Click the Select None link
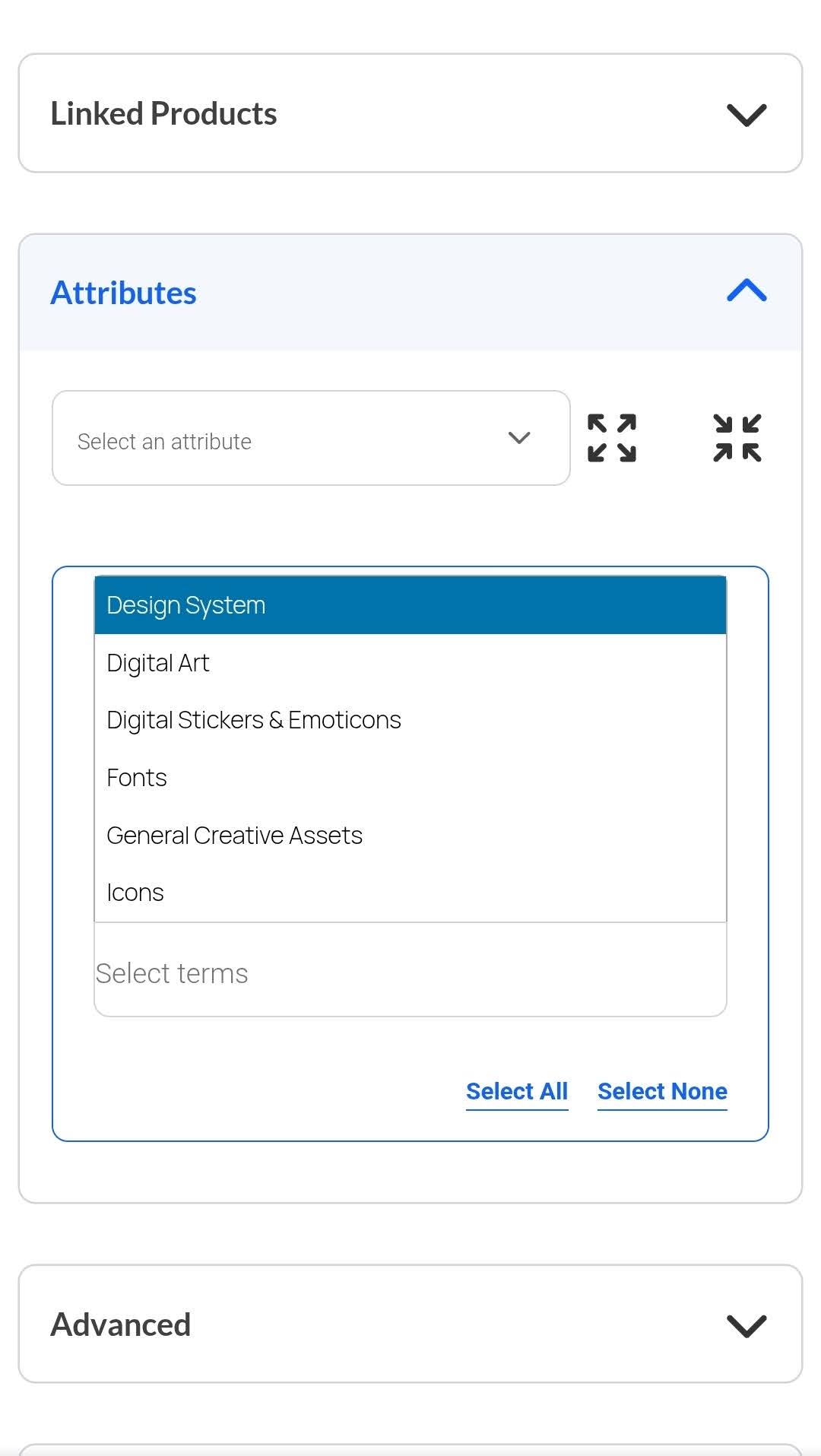Screen dimensions: 821x1456 pyautogui.click(x=662, y=1092)
